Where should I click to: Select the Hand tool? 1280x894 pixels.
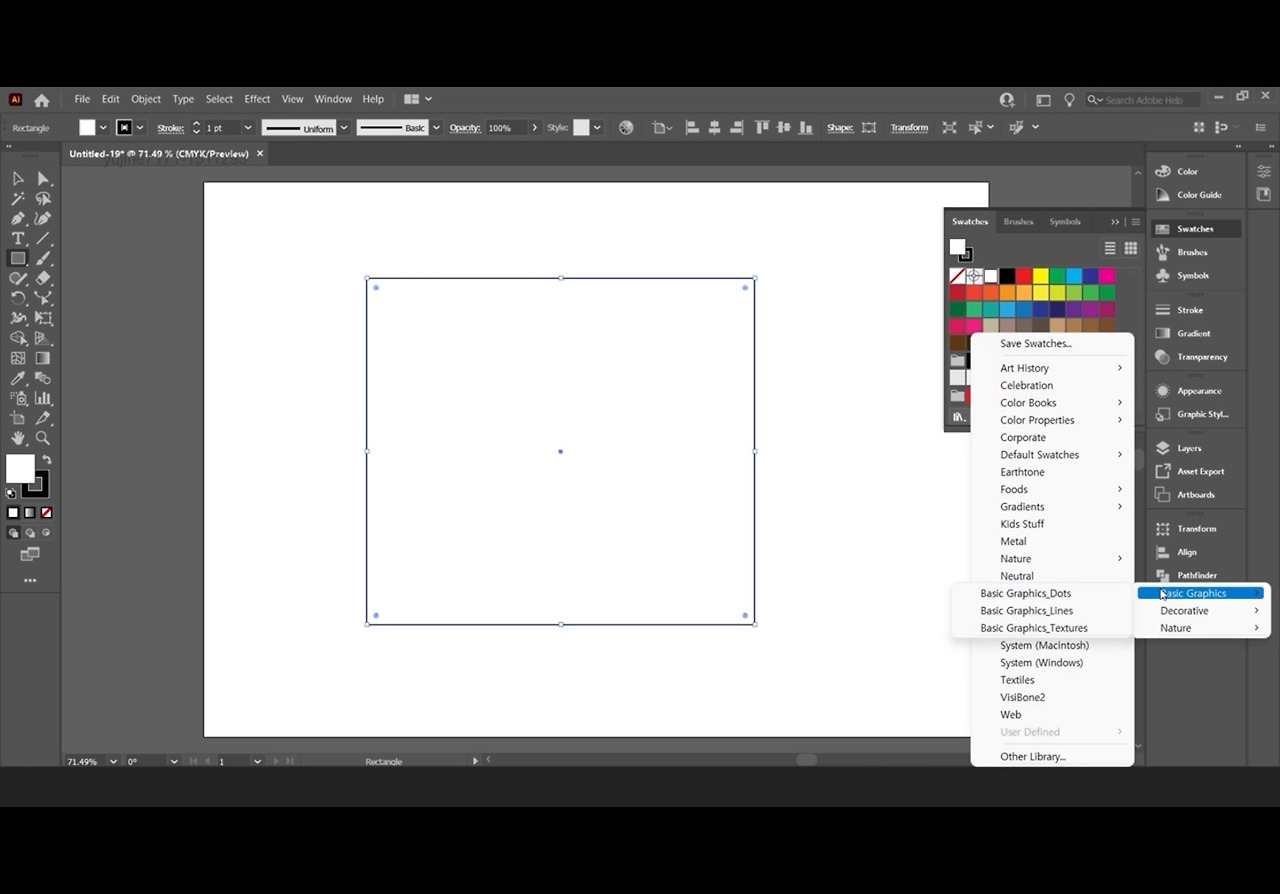point(18,439)
